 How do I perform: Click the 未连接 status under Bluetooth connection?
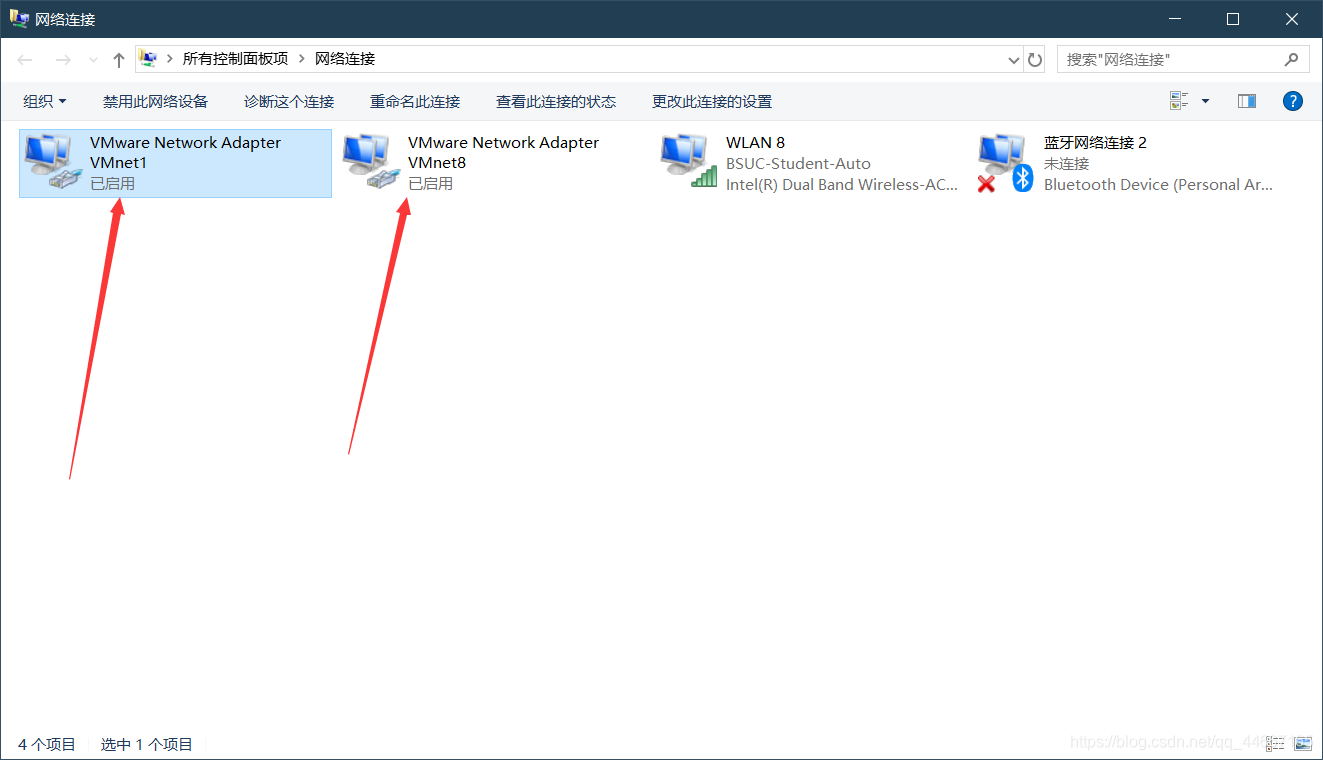(x=1066, y=164)
